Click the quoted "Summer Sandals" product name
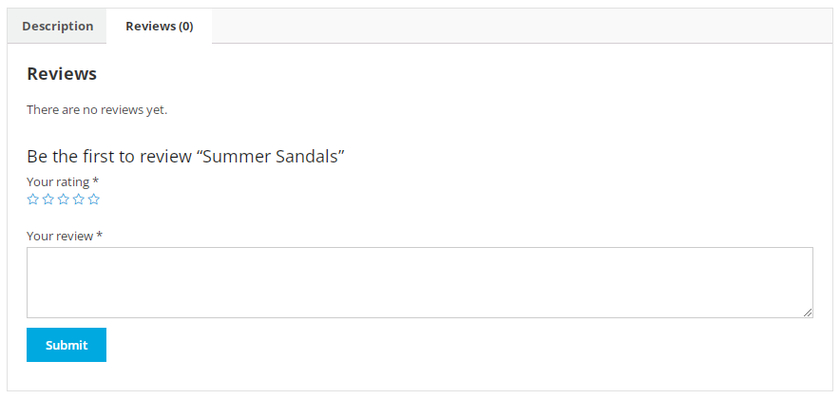Screen dimensions: 840x399 [271, 156]
